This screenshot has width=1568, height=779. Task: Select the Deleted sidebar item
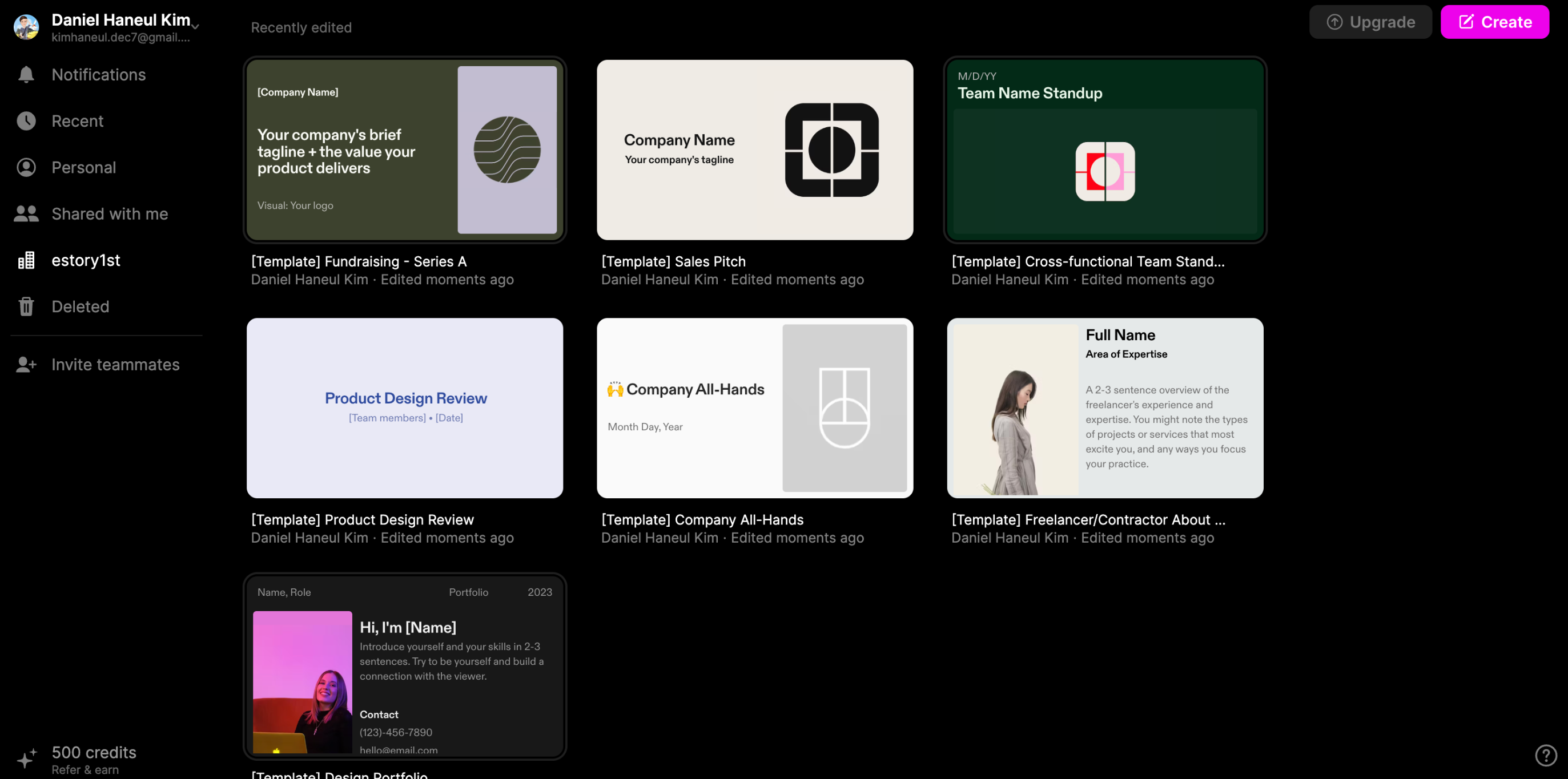(x=81, y=306)
